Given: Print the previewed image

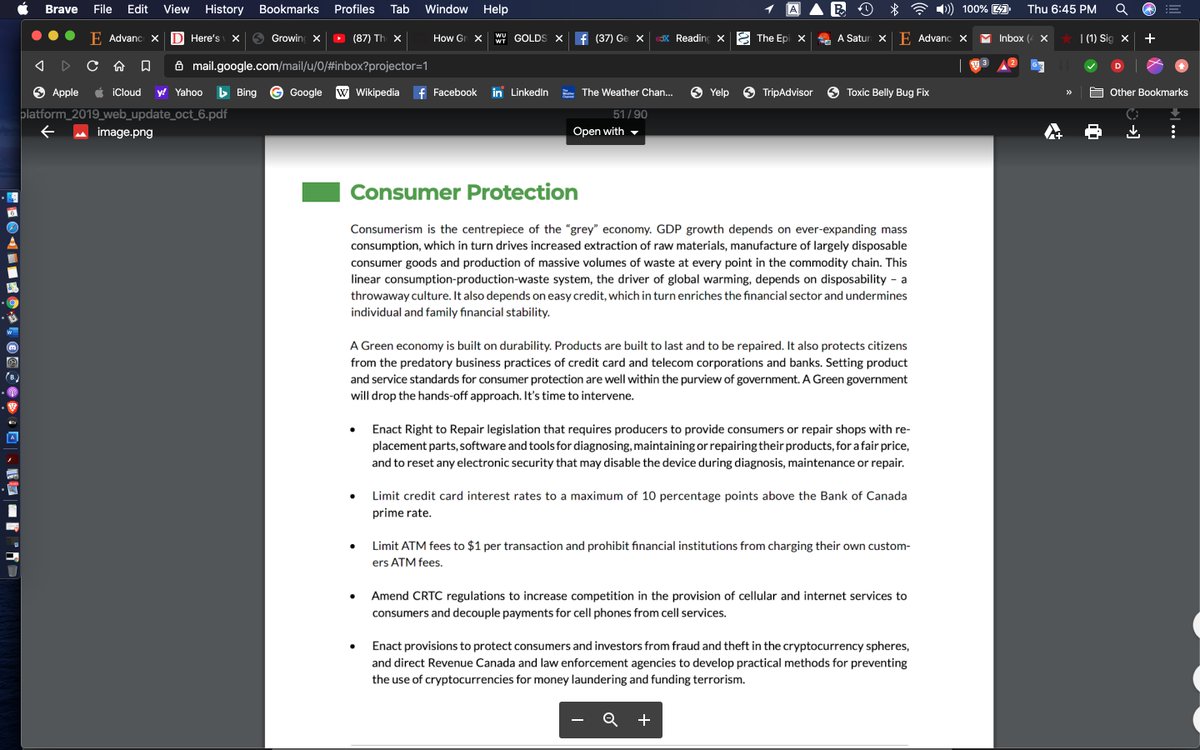Looking at the screenshot, I should [1093, 131].
